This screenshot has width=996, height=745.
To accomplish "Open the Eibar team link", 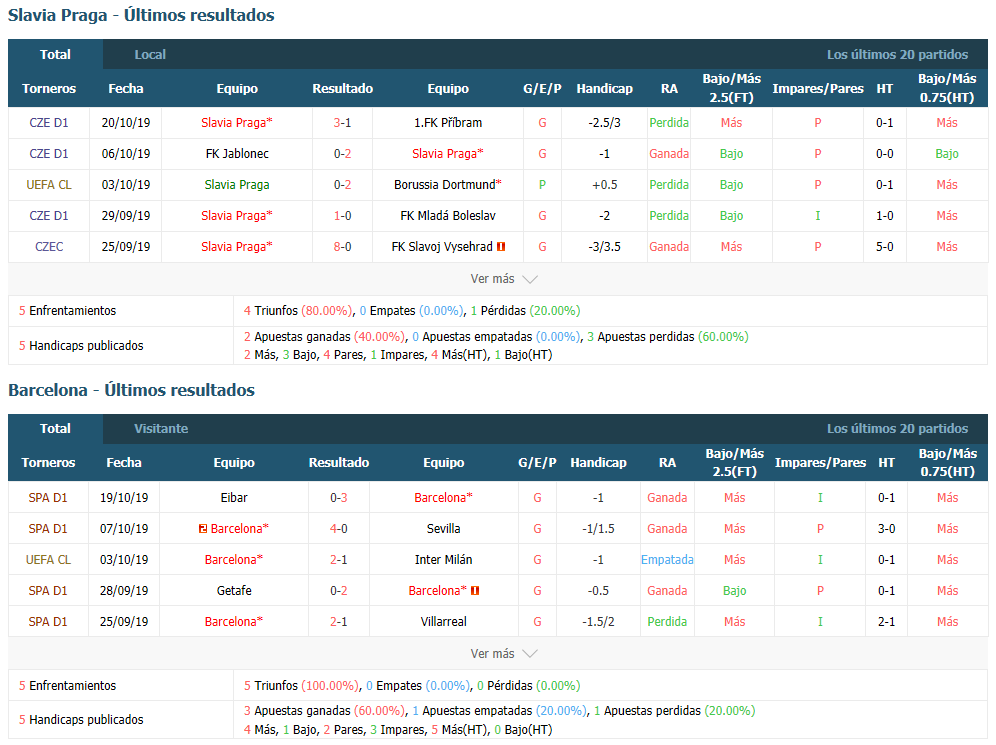I will click(x=234, y=498).
